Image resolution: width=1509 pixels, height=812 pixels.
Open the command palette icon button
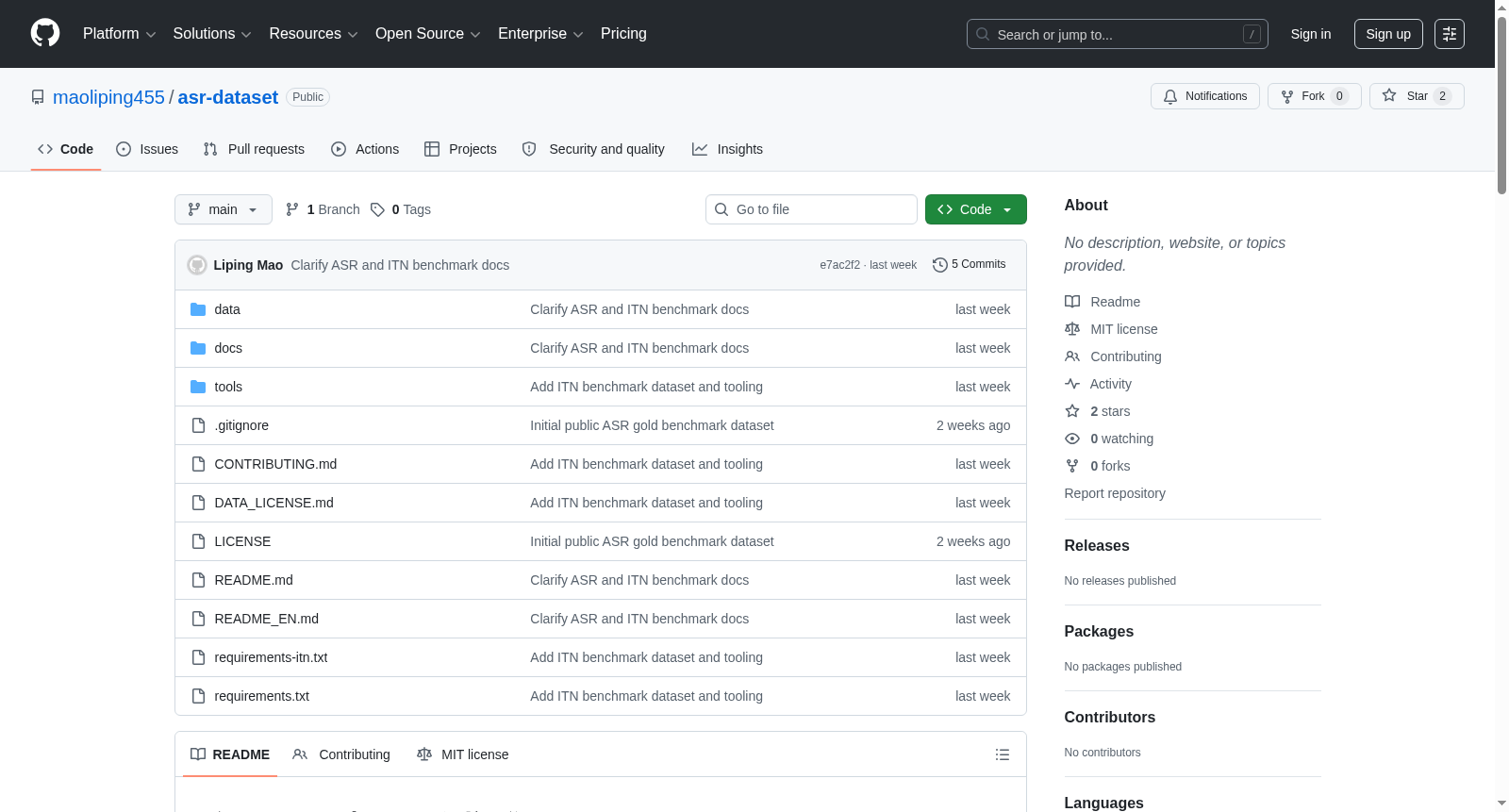pyautogui.click(x=1449, y=34)
